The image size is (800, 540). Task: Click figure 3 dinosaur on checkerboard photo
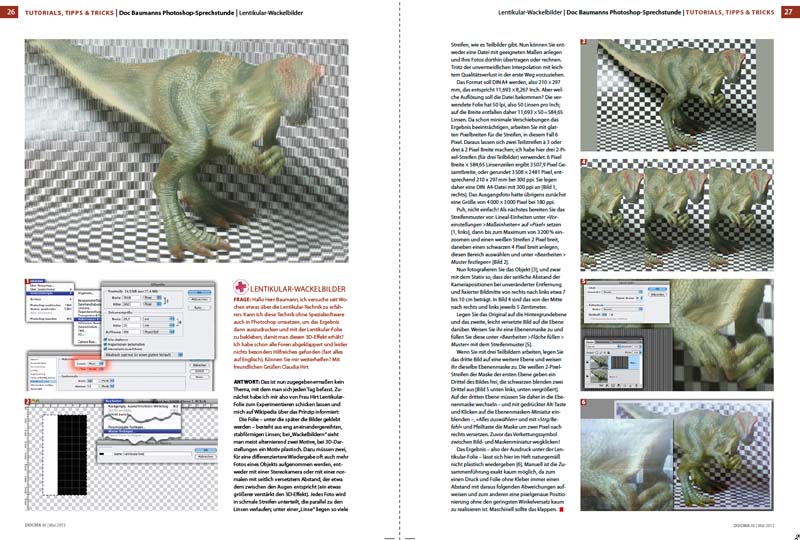(677, 95)
